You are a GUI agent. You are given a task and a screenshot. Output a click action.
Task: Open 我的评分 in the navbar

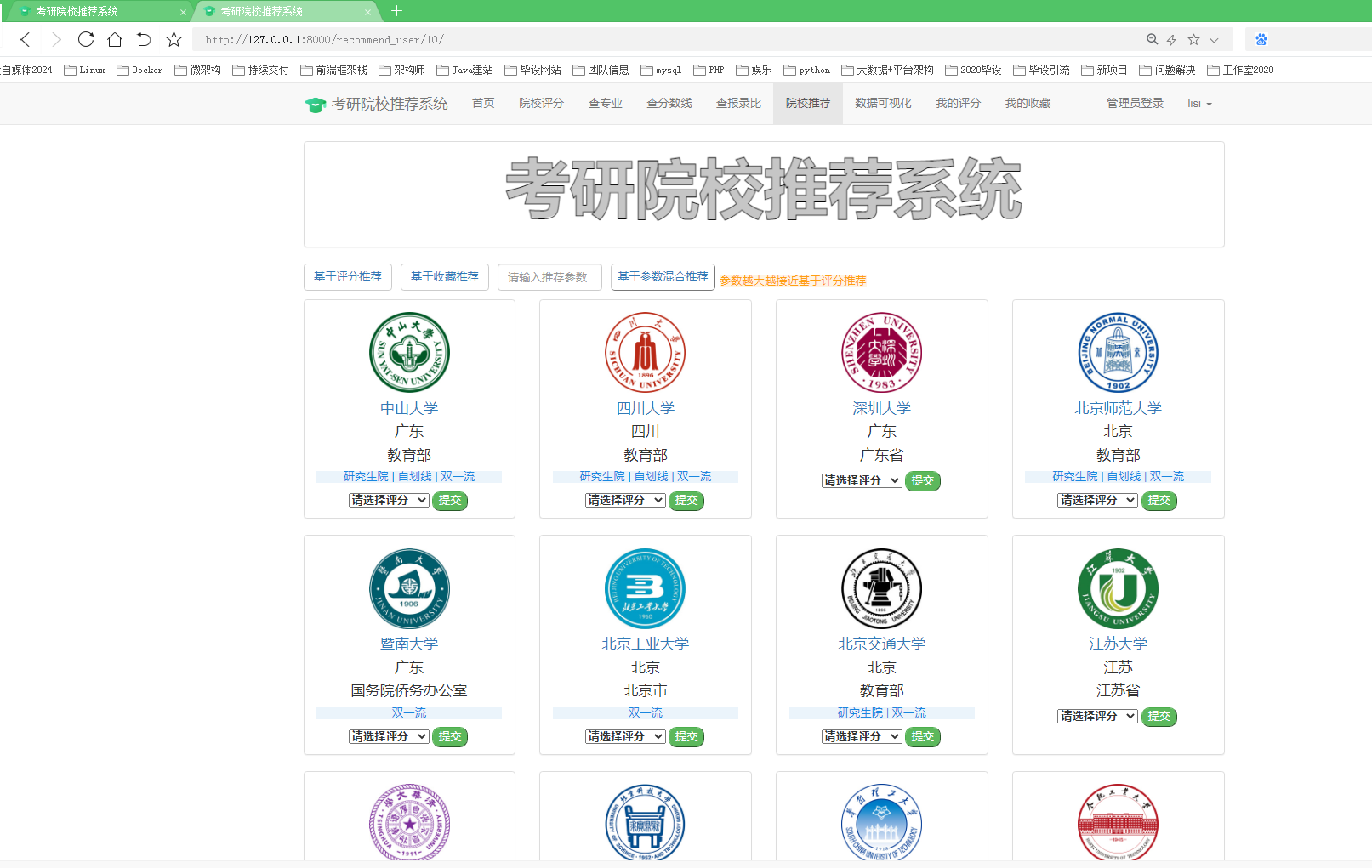point(958,103)
